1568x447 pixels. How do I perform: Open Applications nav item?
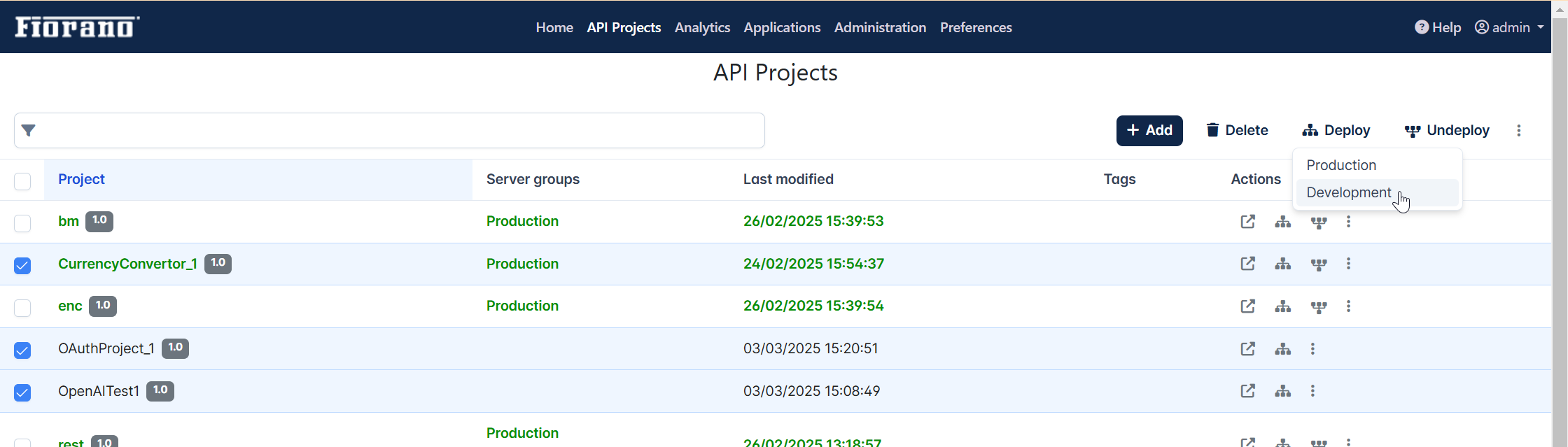[782, 27]
